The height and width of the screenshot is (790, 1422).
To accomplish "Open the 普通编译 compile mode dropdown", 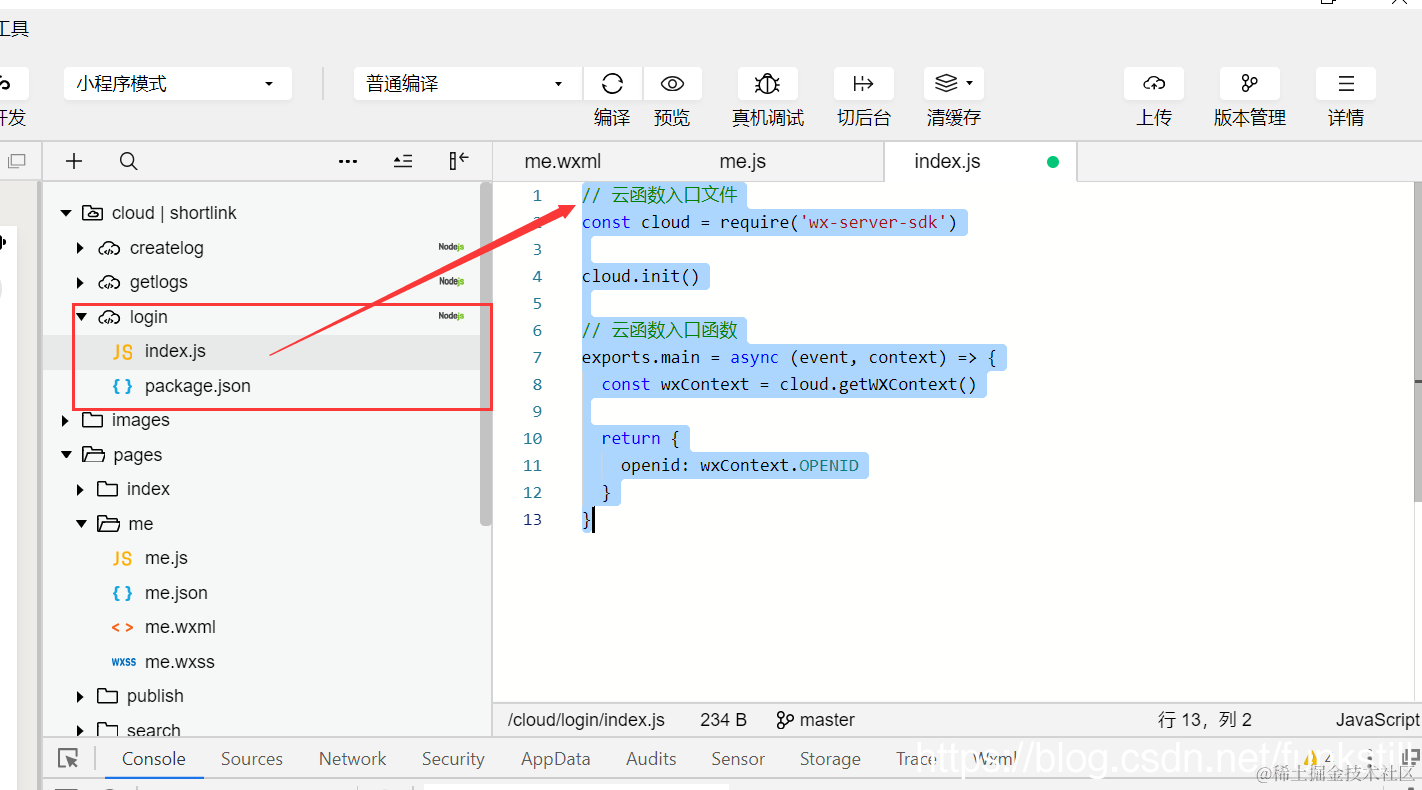I will [x=467, y=84].
